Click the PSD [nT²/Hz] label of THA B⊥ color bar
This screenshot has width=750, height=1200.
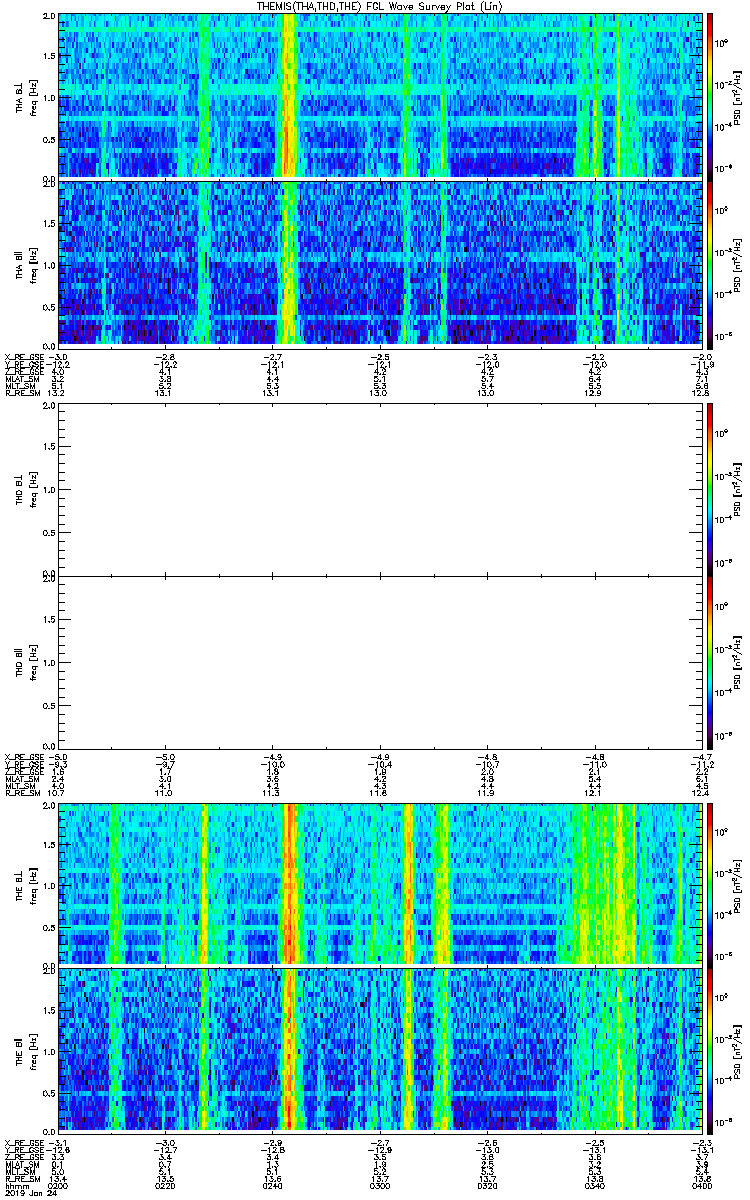(x=738, y=97)
